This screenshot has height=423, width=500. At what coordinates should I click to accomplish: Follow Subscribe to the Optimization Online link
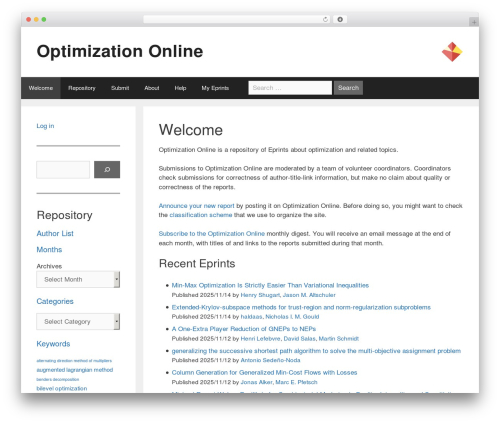pyautogui.click(x=212, y=234)
